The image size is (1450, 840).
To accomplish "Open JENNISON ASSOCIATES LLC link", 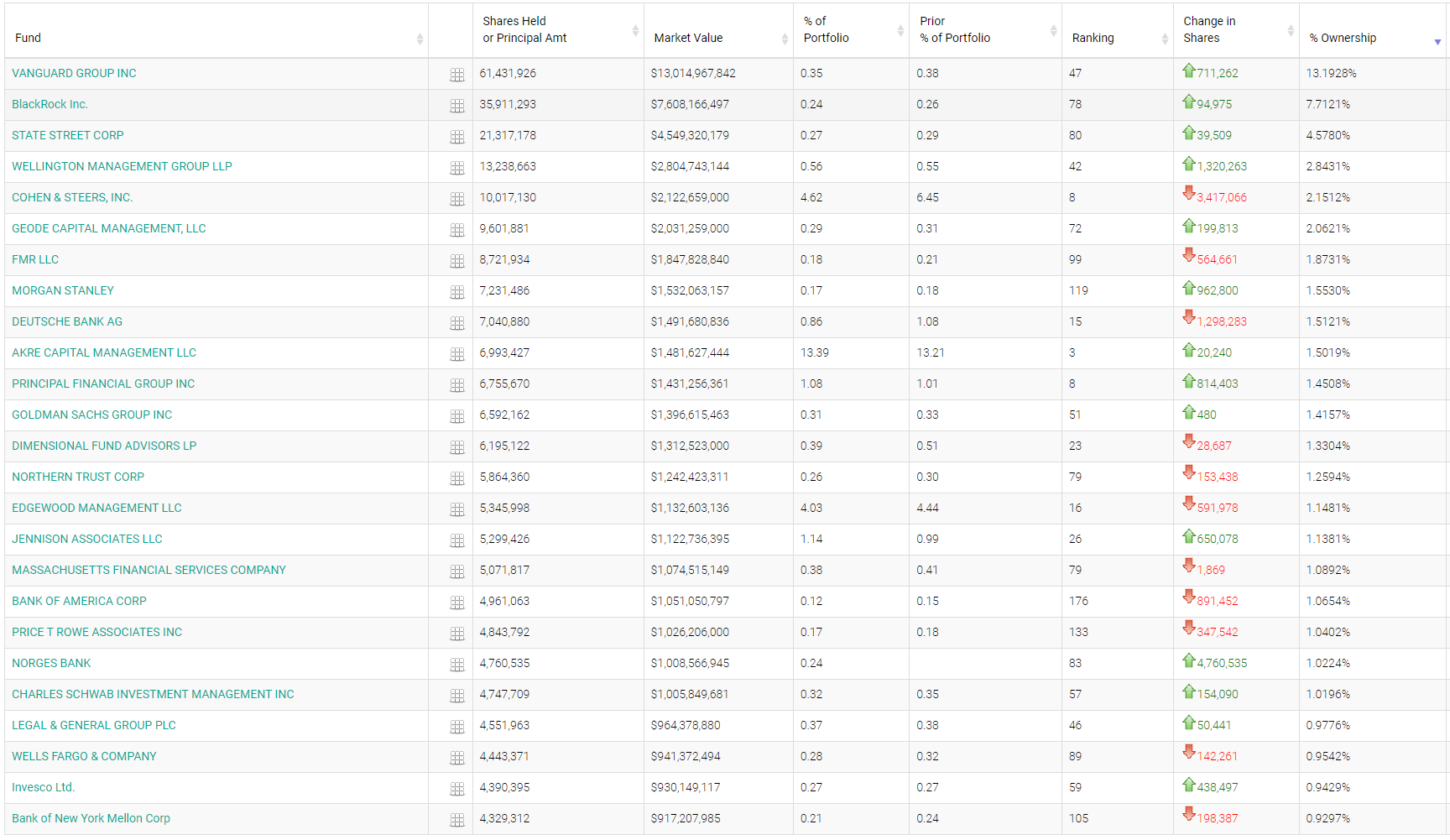I will pos(87,539).
